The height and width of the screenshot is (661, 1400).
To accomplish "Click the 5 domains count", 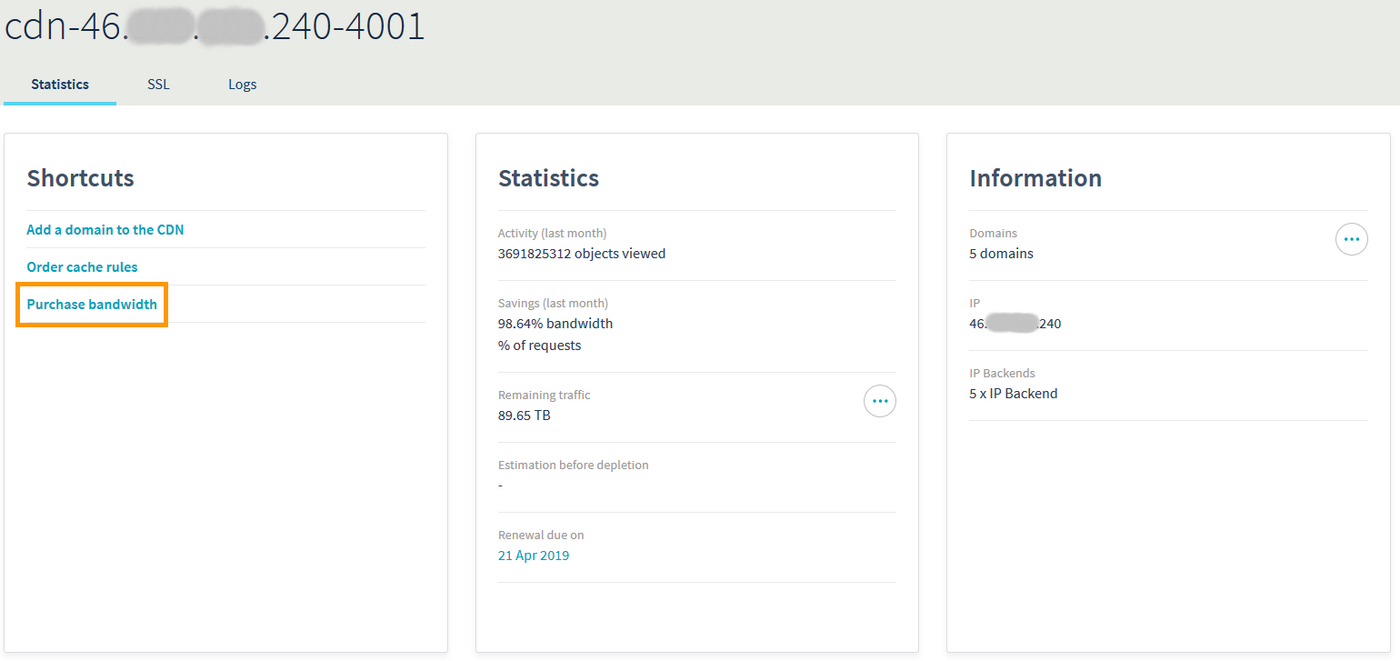I will pos(1001,254).
